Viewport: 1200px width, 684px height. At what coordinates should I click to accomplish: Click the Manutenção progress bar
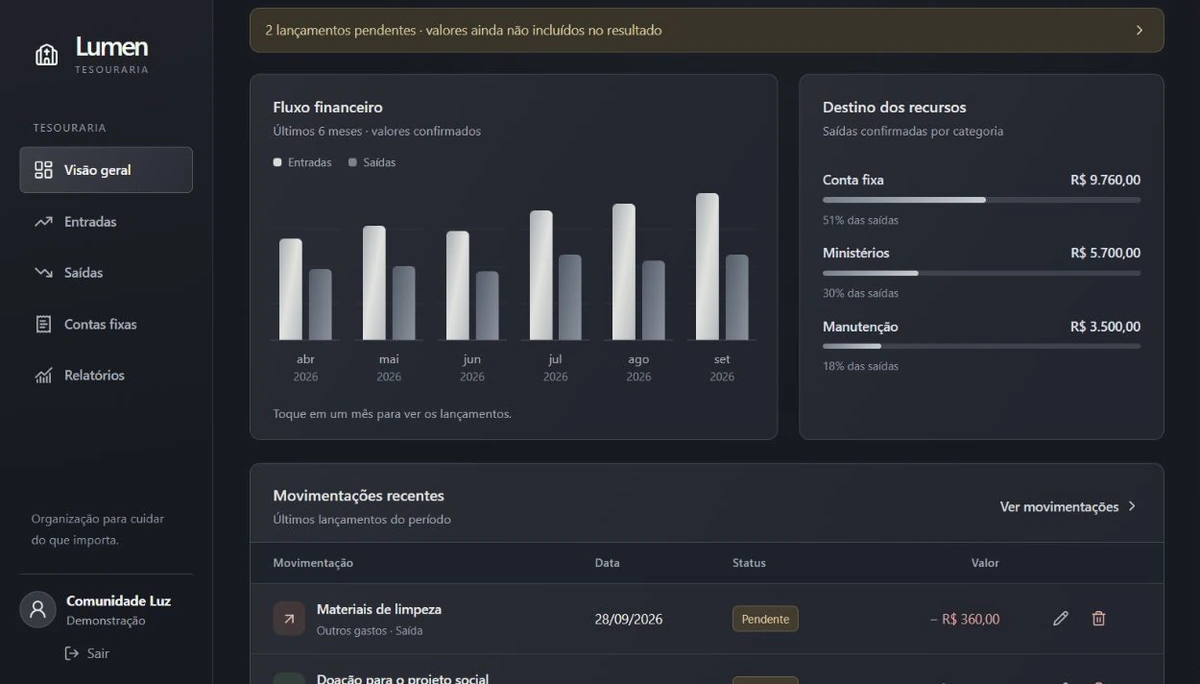981,346
